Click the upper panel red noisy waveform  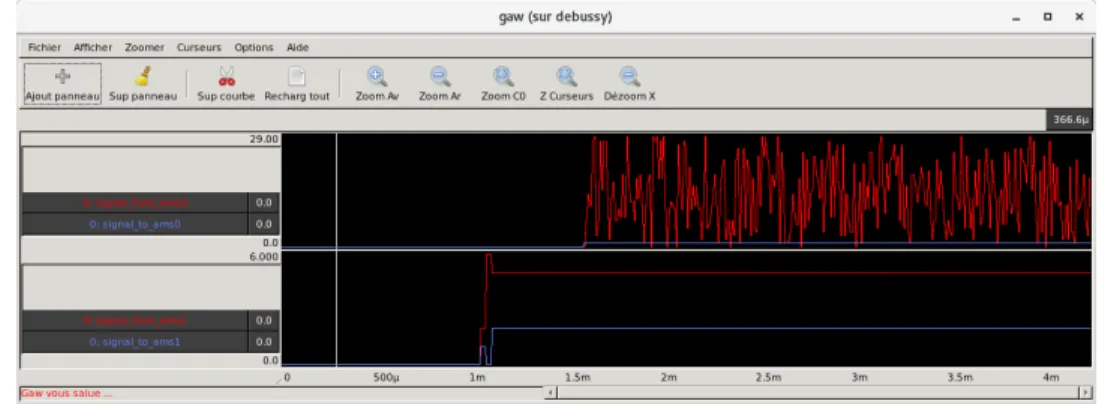click(836, 190)
